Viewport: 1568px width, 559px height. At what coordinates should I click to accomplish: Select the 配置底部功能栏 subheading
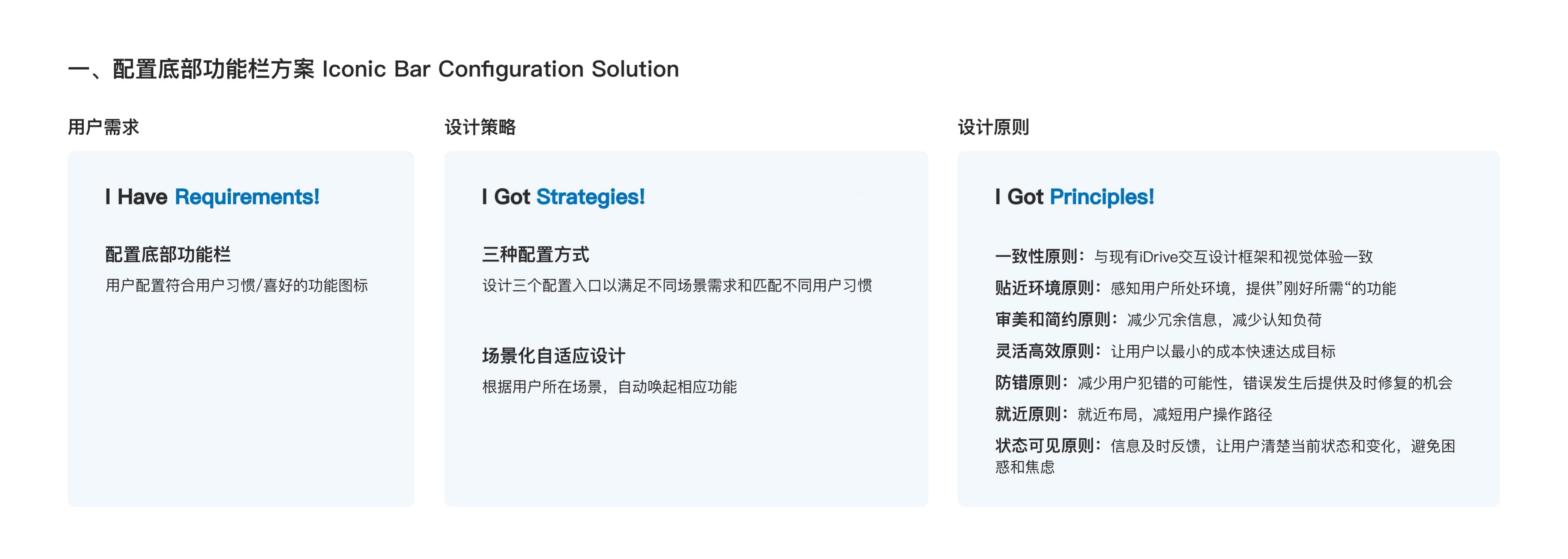click(168, 254)
